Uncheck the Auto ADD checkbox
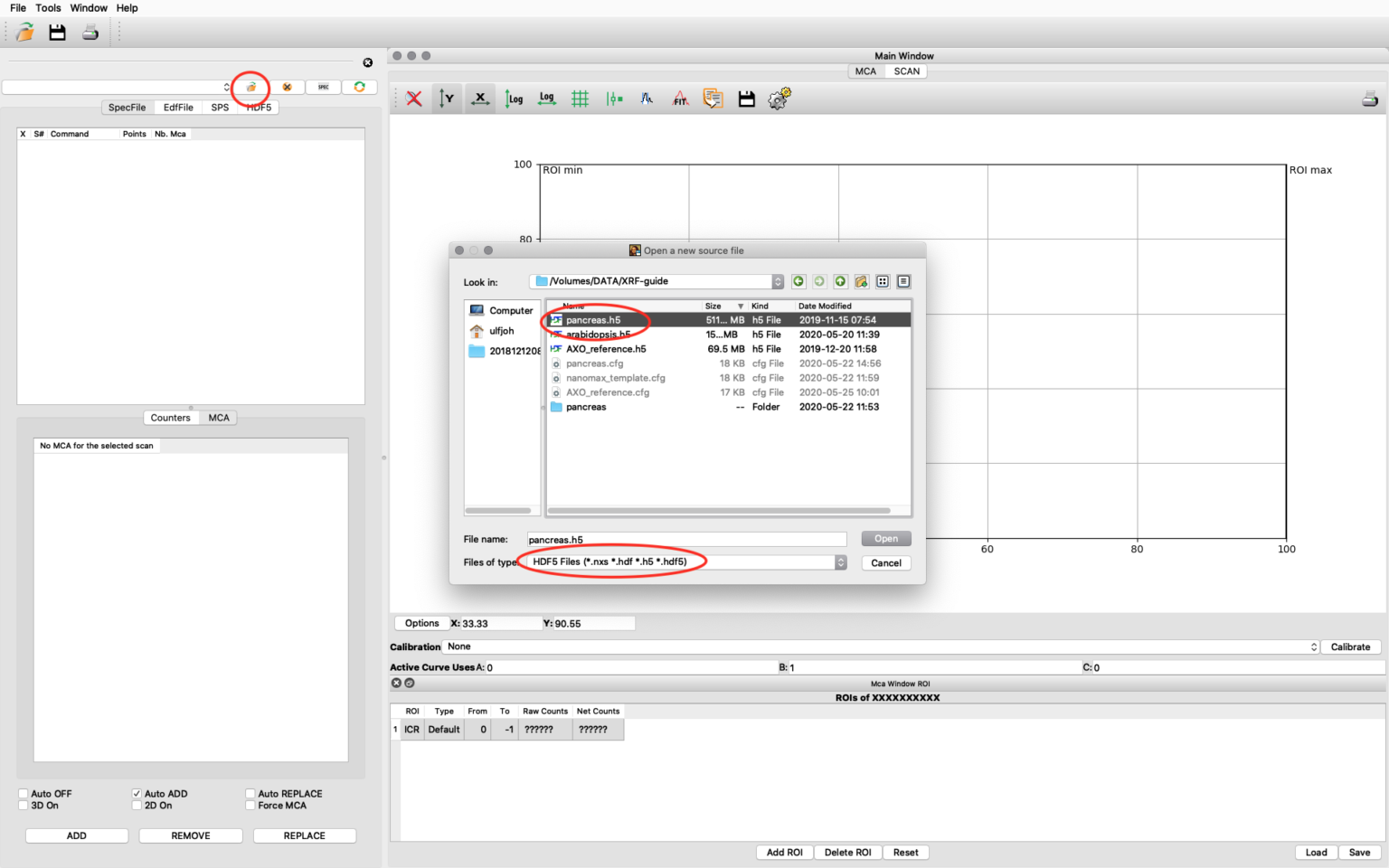 (137, 794)
